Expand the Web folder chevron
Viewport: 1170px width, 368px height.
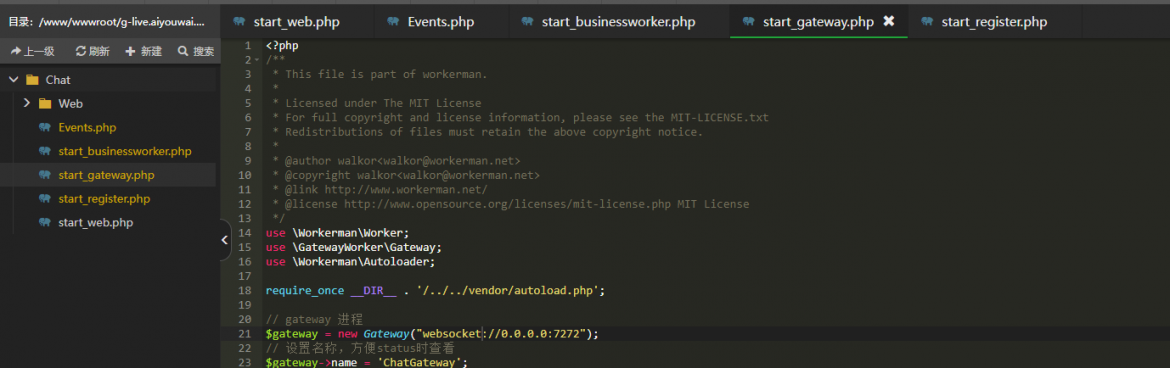click(x=27, y=104)
